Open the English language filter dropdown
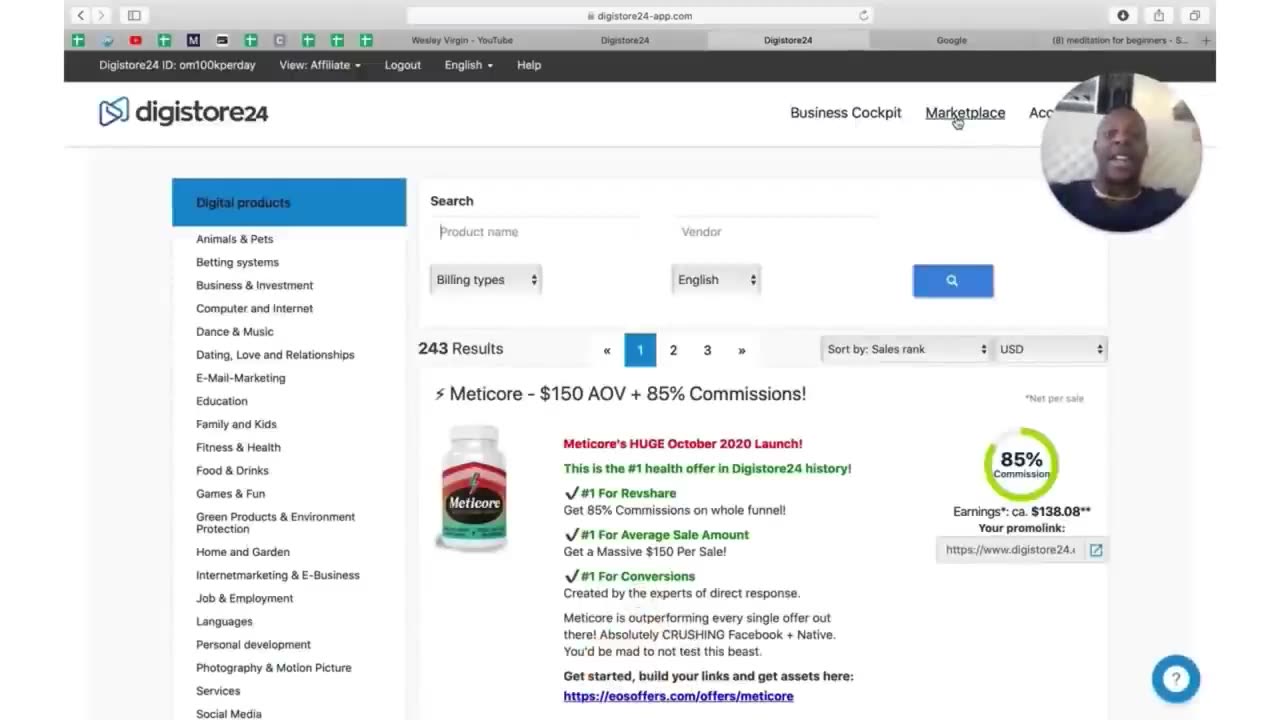The image size is (1280, 720). 716,280
